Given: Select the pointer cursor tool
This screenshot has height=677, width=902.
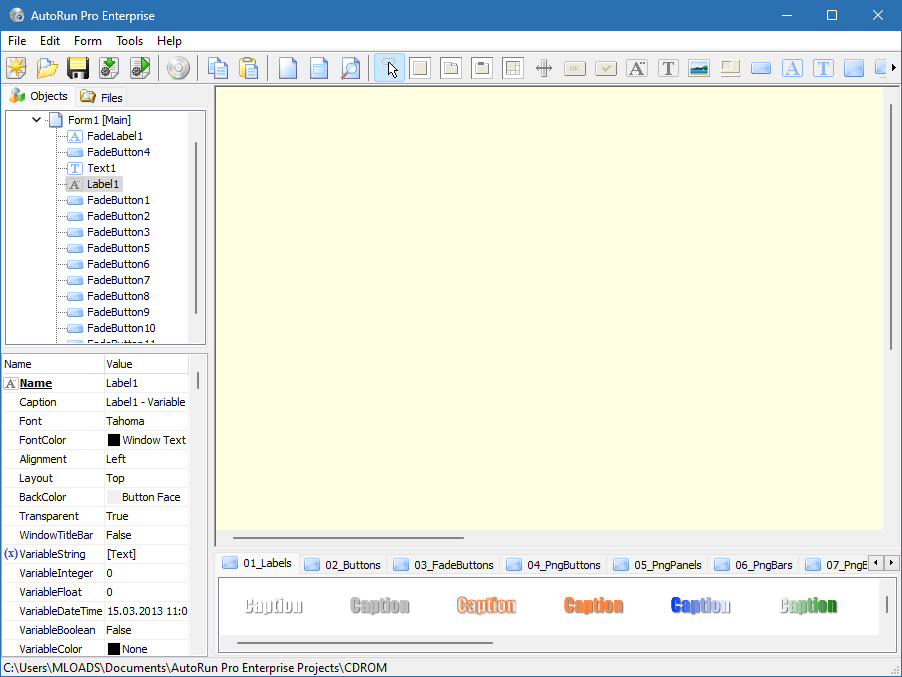Looking at the screenshot, I should pyautogui.click(x=389, y=68).
